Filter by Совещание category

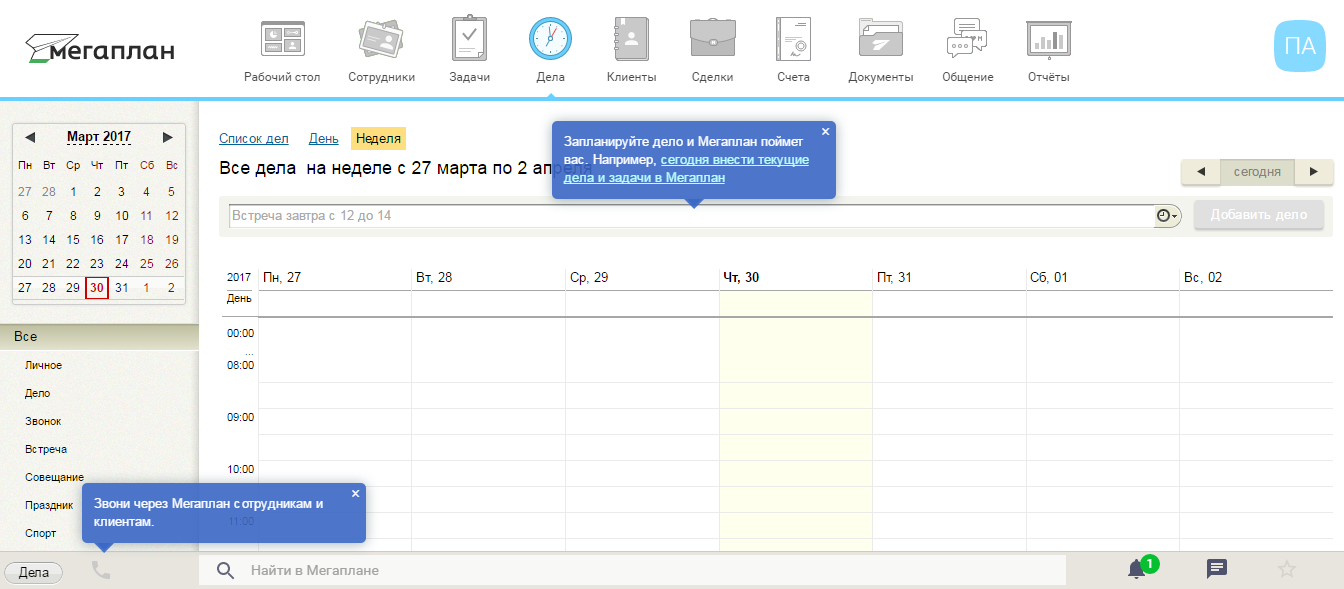coord(54,477)
